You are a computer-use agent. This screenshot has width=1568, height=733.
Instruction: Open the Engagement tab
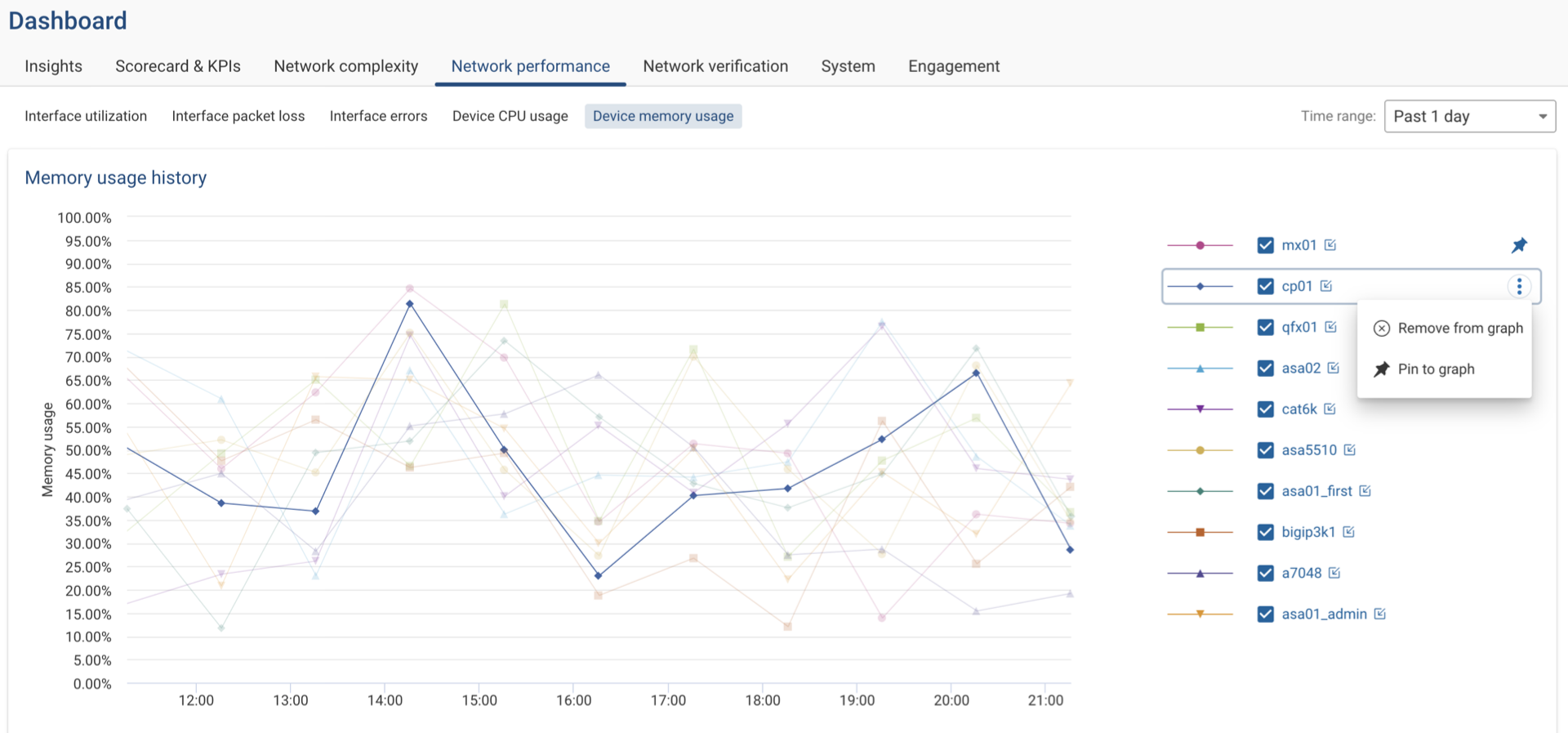pyautogui.click(x=954, y=66)
